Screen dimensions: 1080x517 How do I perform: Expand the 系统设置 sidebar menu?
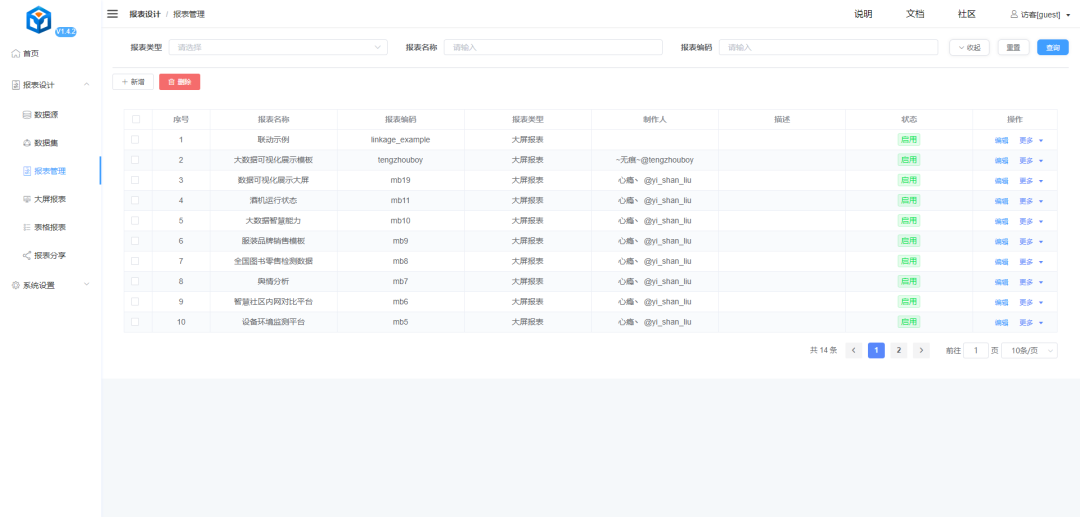50,285
